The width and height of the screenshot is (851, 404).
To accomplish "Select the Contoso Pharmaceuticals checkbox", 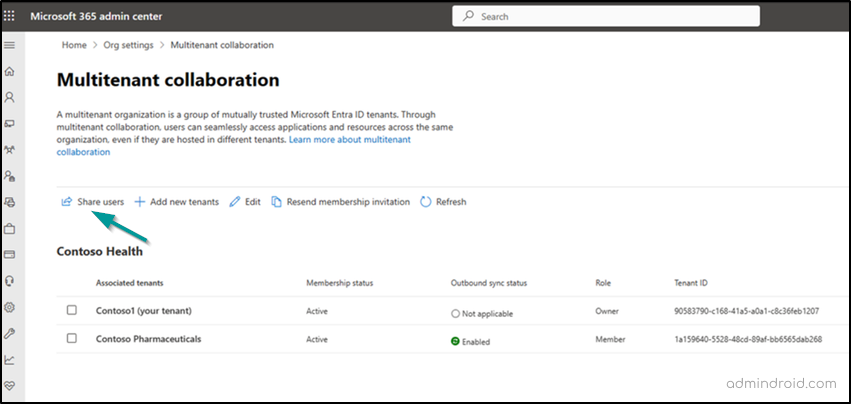I will (x=72, y=338).
